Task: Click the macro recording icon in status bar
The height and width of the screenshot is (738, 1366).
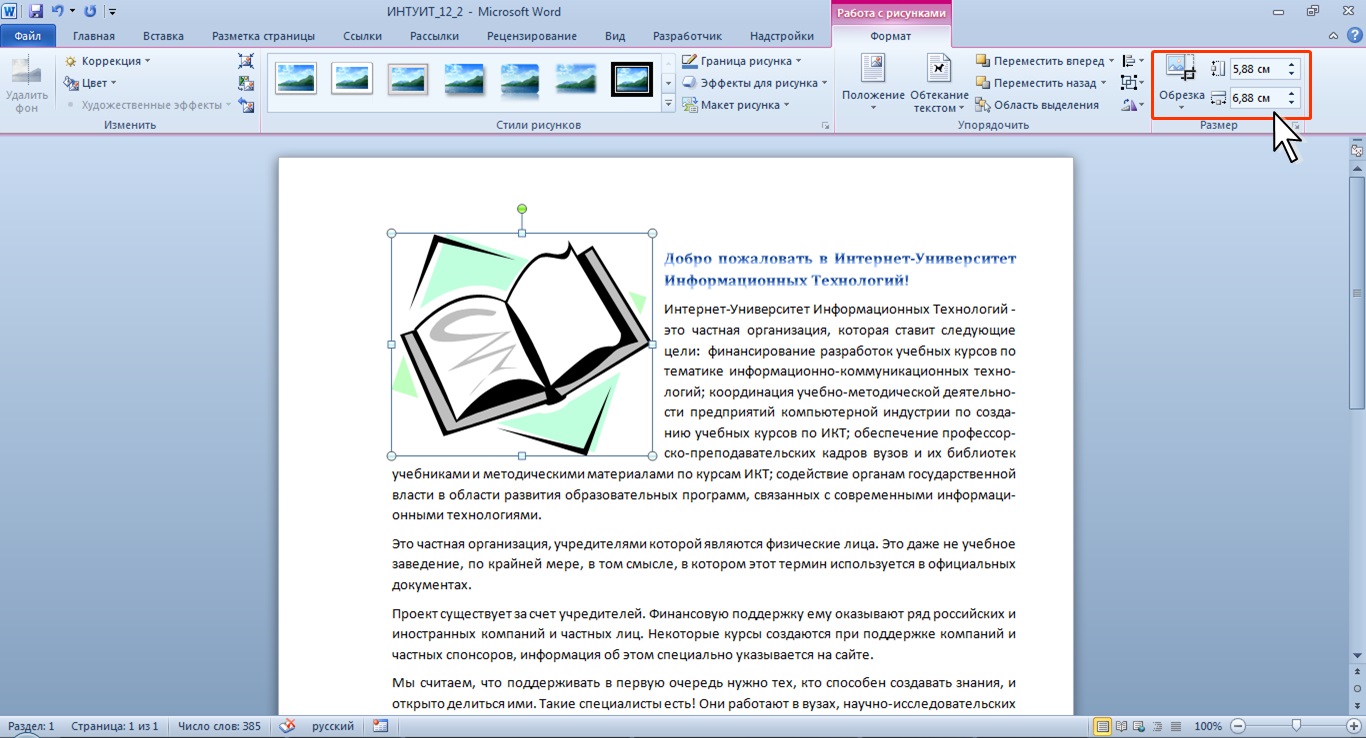Action: [x=380, y=726]
